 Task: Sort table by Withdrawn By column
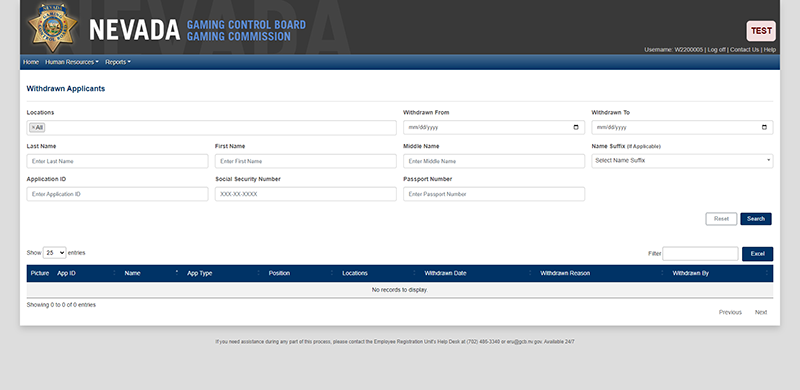click(720, 273)
